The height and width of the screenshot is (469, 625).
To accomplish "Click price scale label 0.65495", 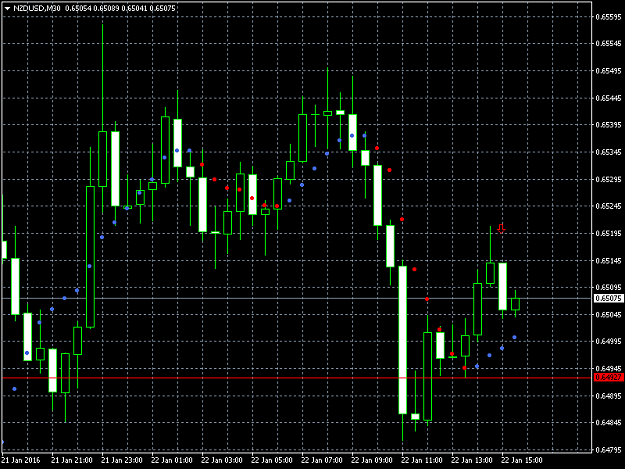I will (608, 71).
